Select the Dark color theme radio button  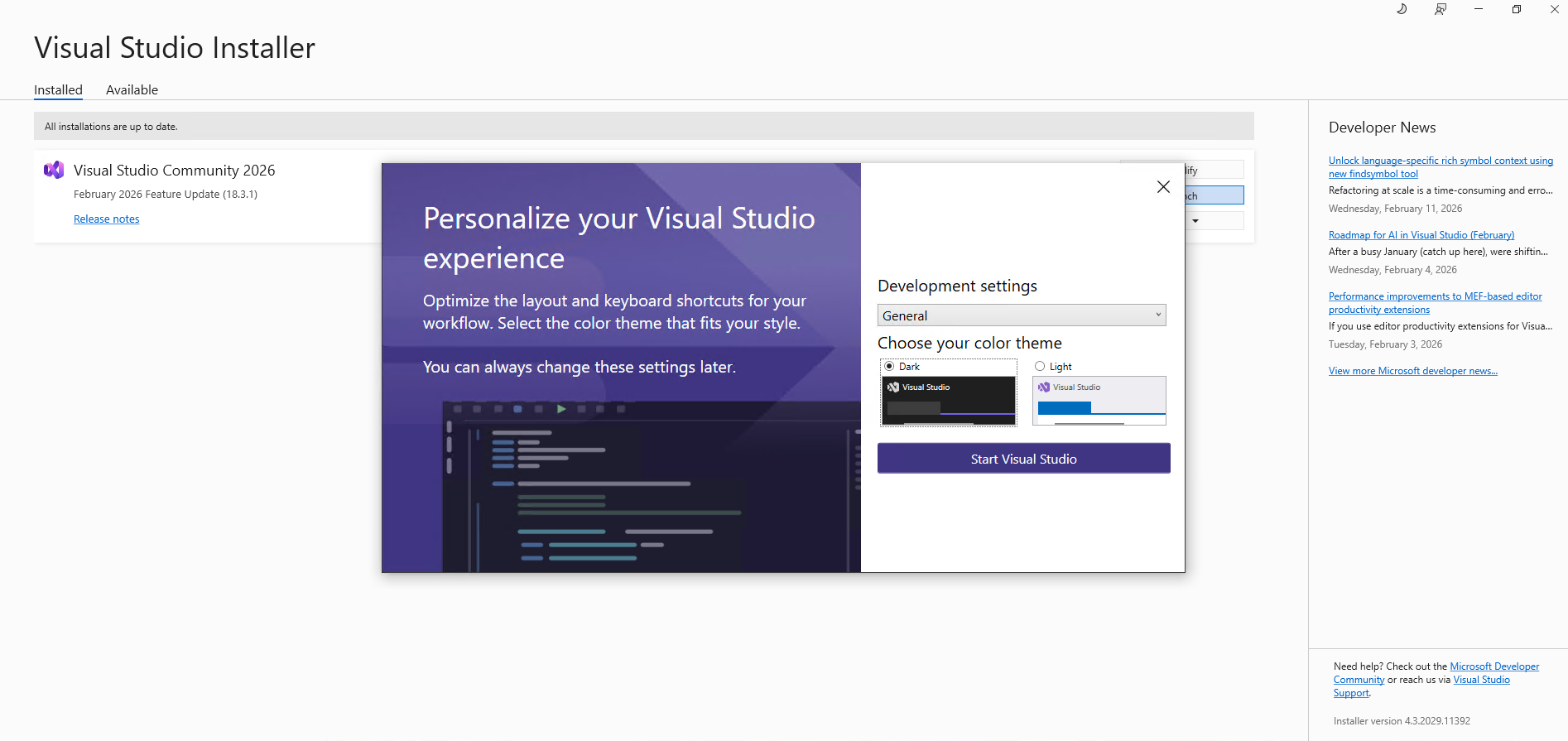[889, 366]
